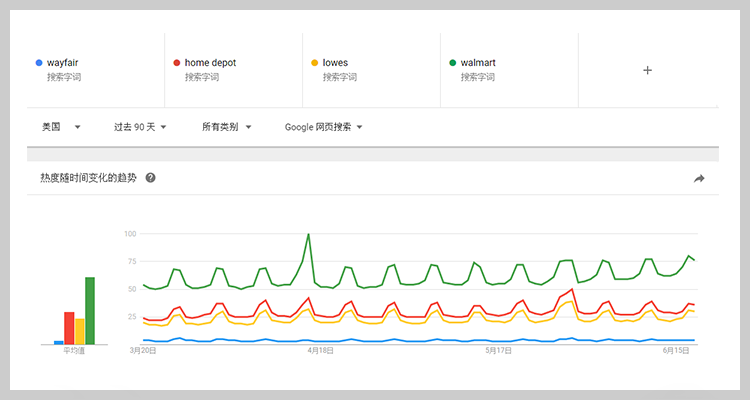Open the Google 网页搜索 dropdown
Viewport: 750px width, 400px height.
[x=322, y=127]
